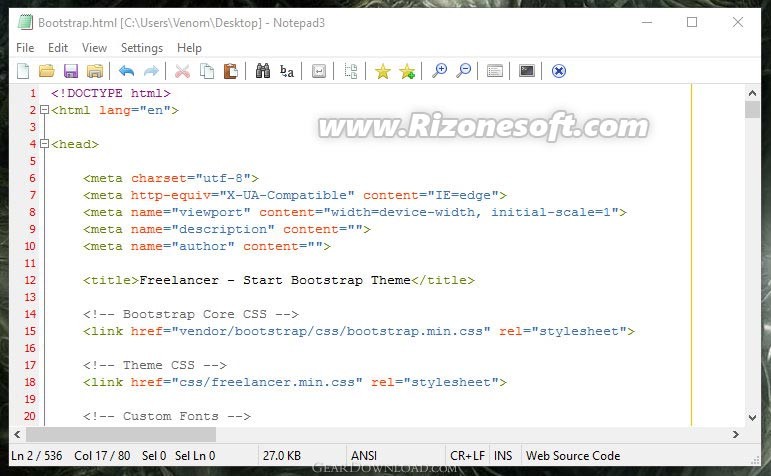771x476 pixels.
Task: Collapse the html fold on line 2
Action: 44,110
